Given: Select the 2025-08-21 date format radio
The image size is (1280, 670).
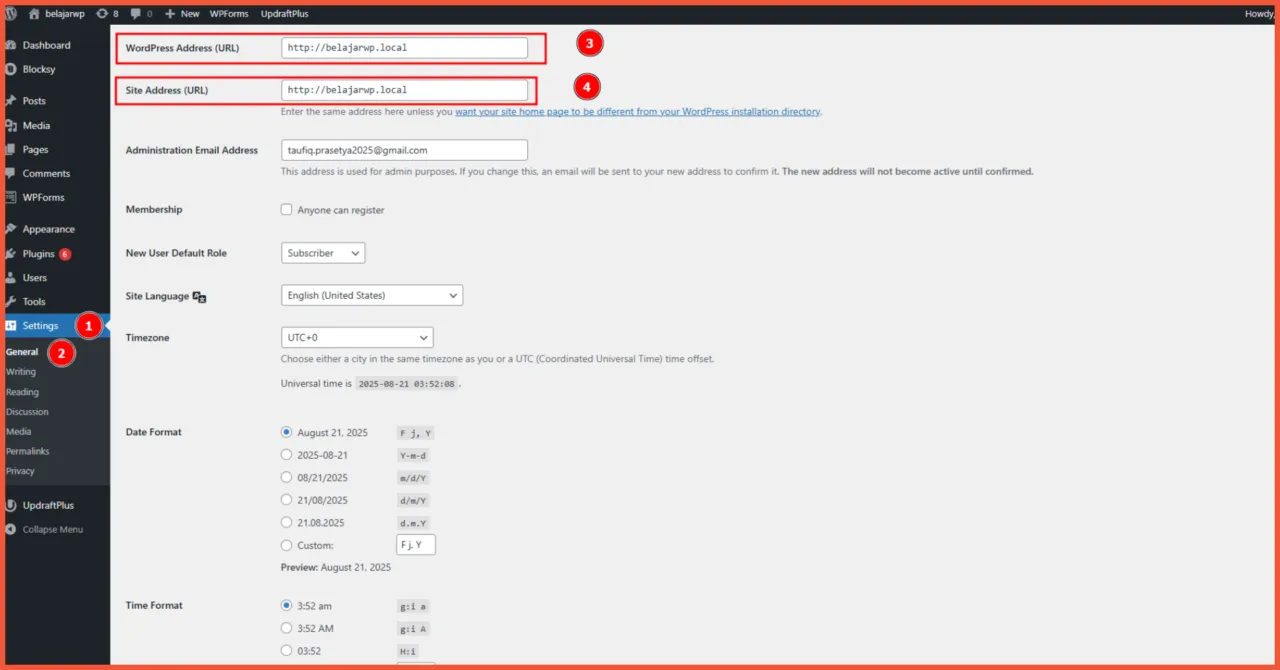Looking at the screenshot, I should pos(287,455).
